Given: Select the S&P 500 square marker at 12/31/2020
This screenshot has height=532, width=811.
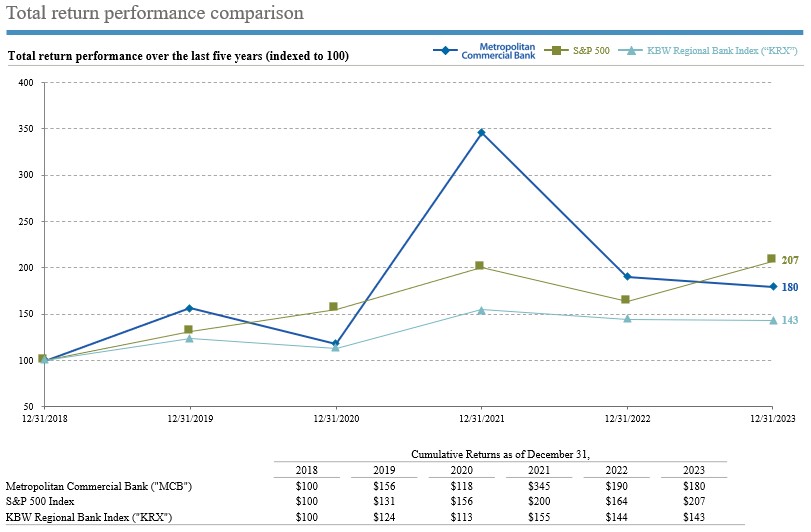Looking at the screenshot, I should pos(334,307).
